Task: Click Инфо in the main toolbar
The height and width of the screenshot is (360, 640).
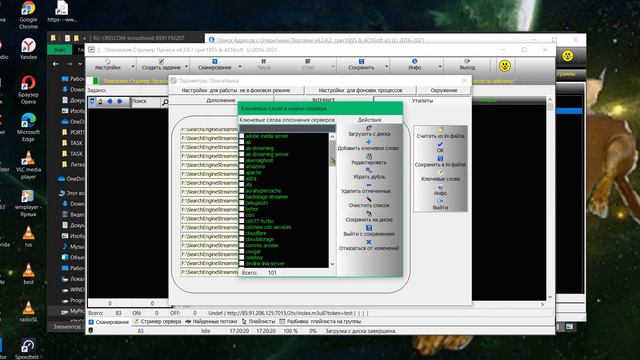Action: coord(415,64)
